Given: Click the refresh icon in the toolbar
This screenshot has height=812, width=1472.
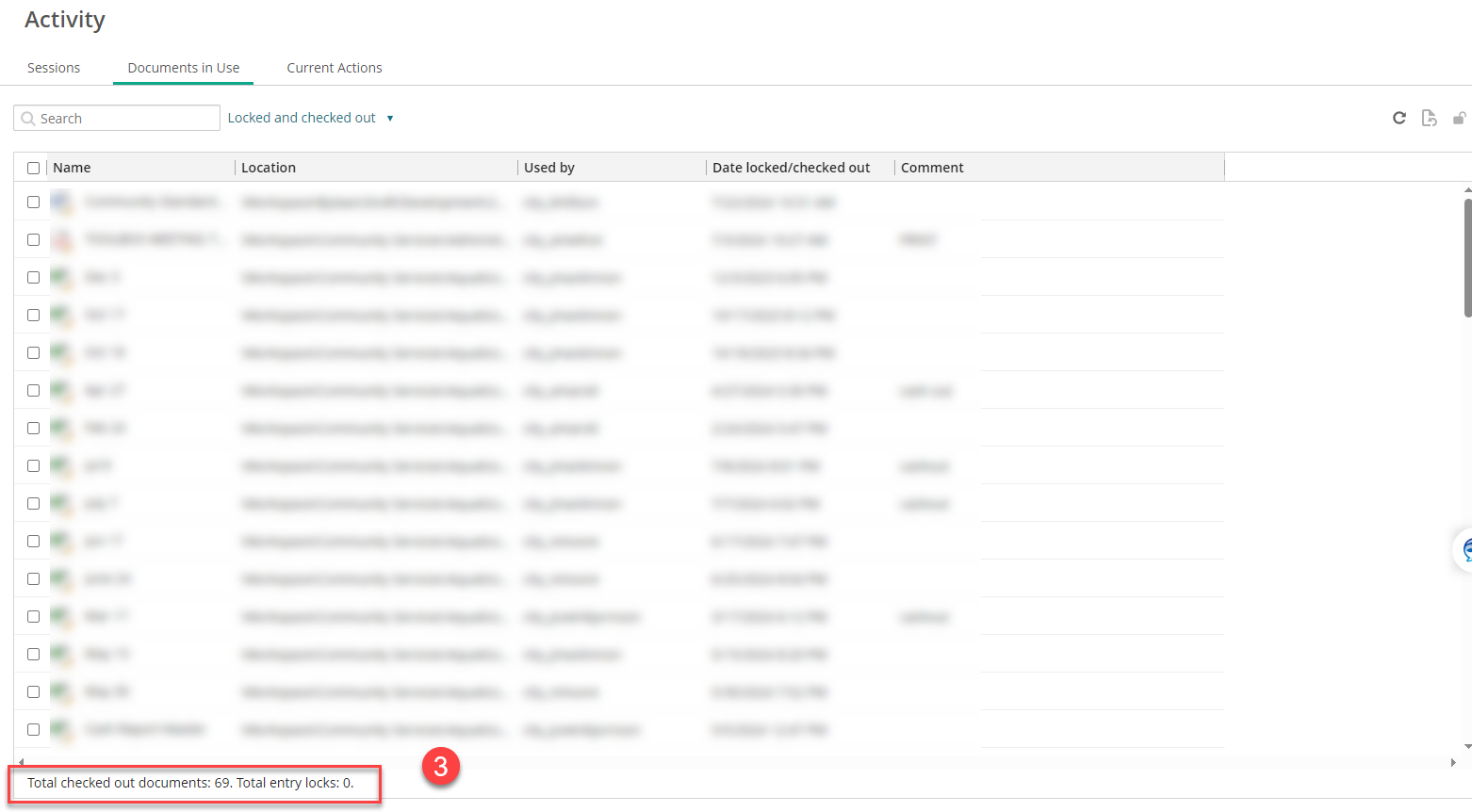Looking at the screenshot, I should 1399,118.
